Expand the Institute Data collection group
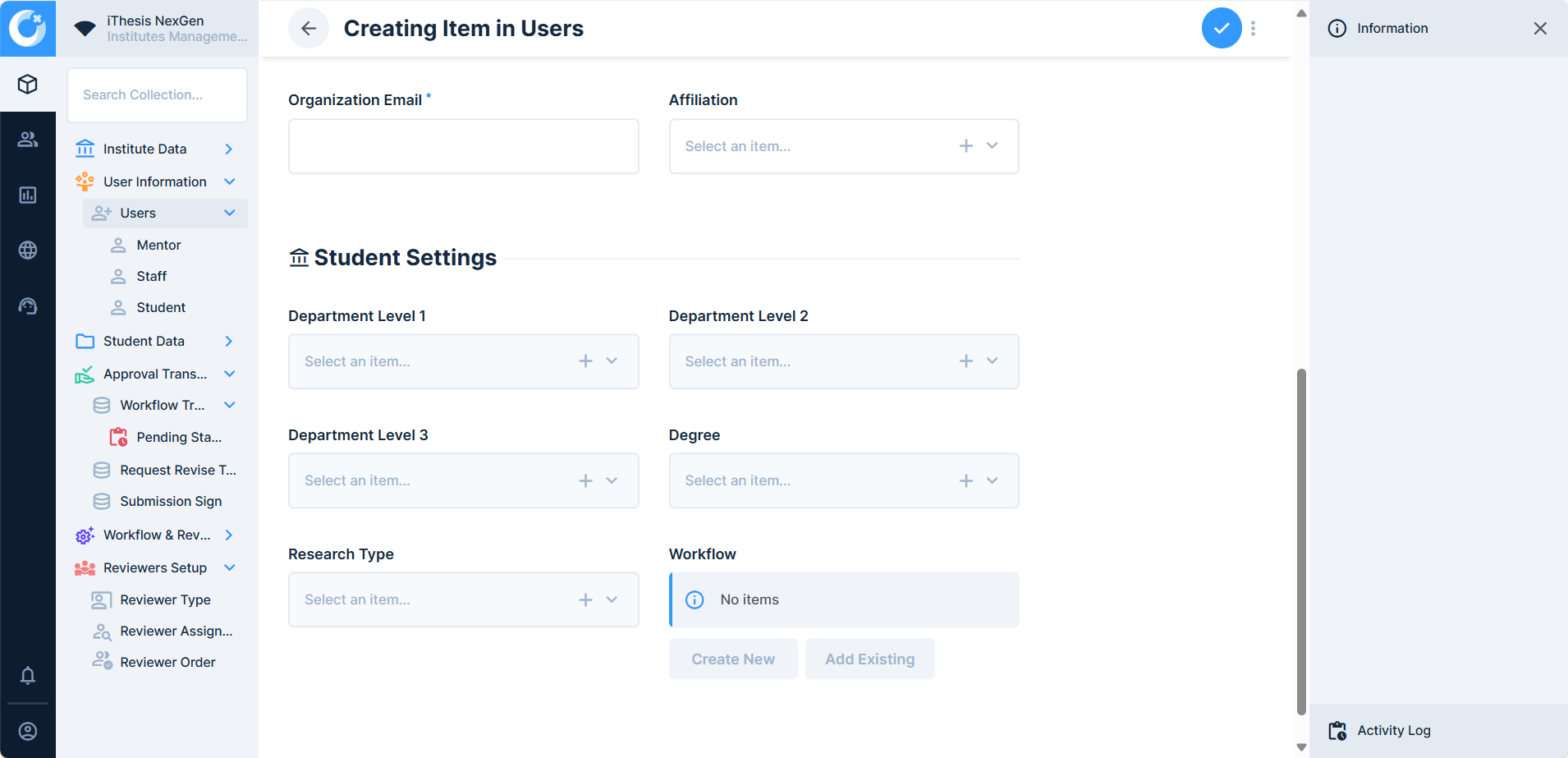This screenshot has height=758, width=1568. [x=229, y=149]
